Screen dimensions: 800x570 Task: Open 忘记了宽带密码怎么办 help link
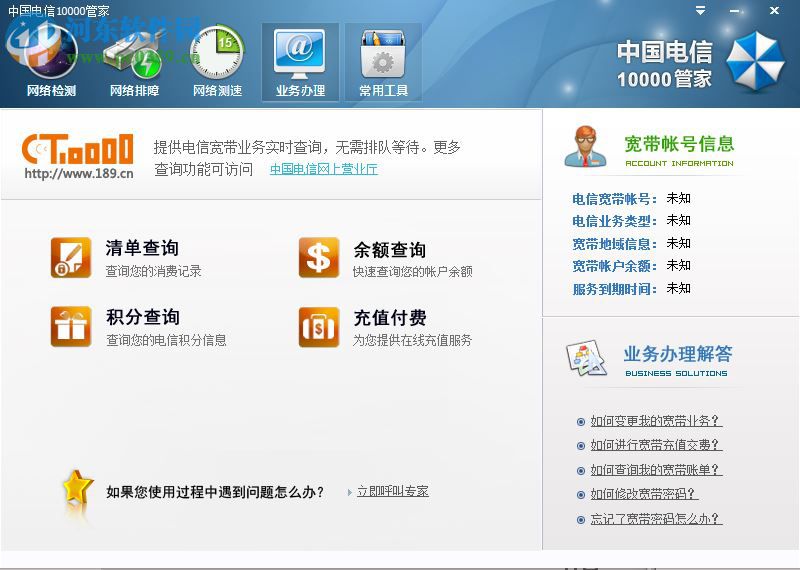656,519
